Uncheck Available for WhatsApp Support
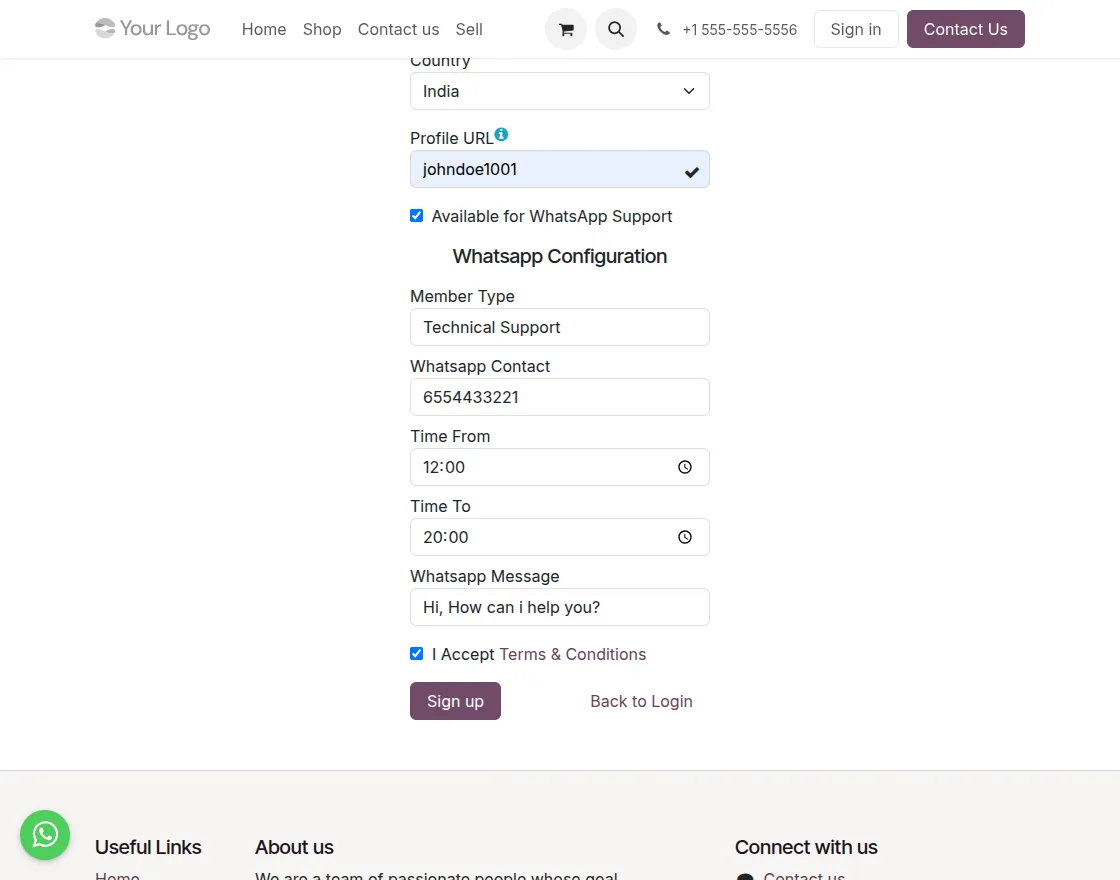1120x880 pixels. [417, 216]
